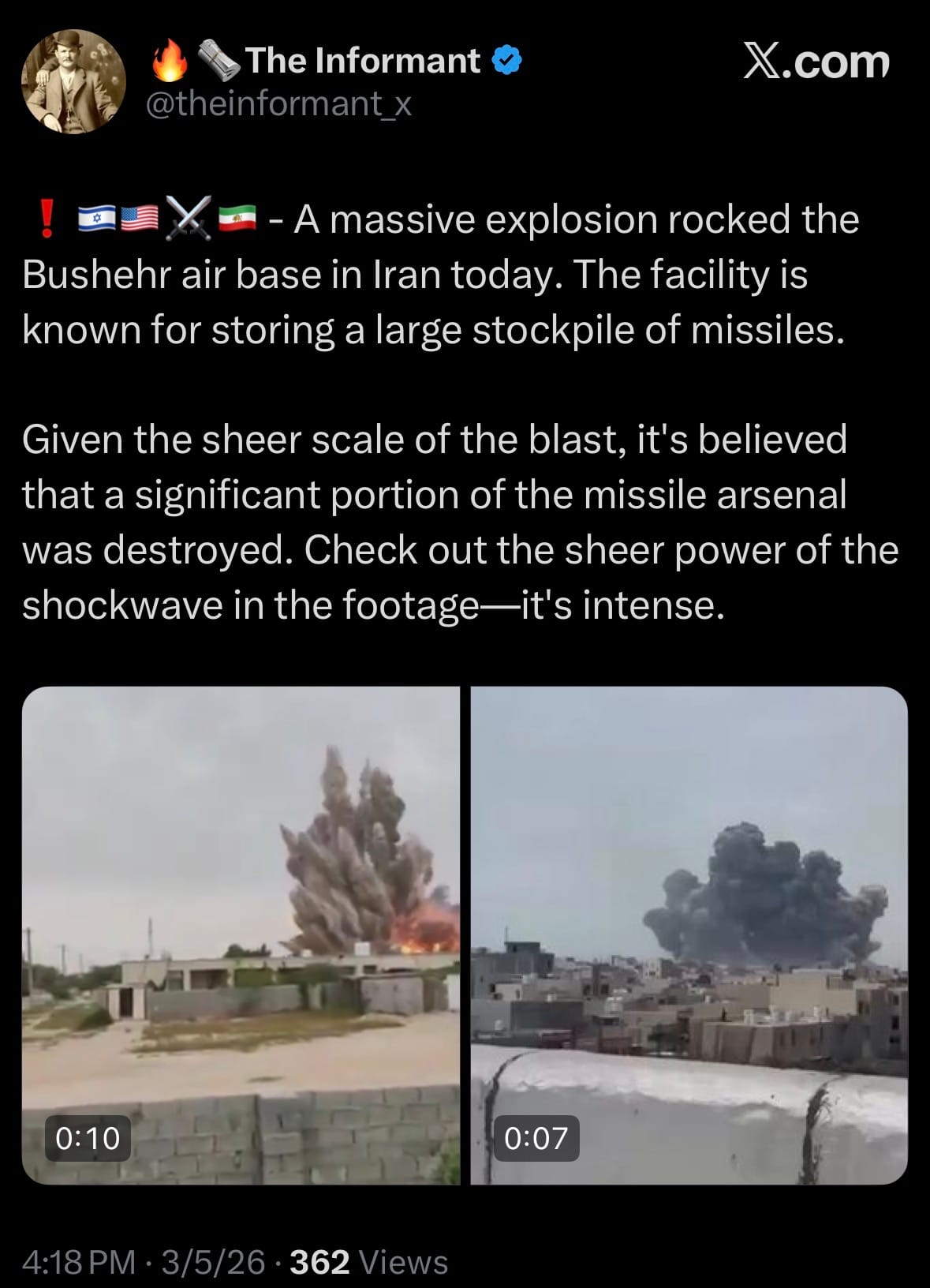Viewport: 930px width, 1288px height.
Task: Click the fire emoji beside the name
Action: [x=170, y=62]
